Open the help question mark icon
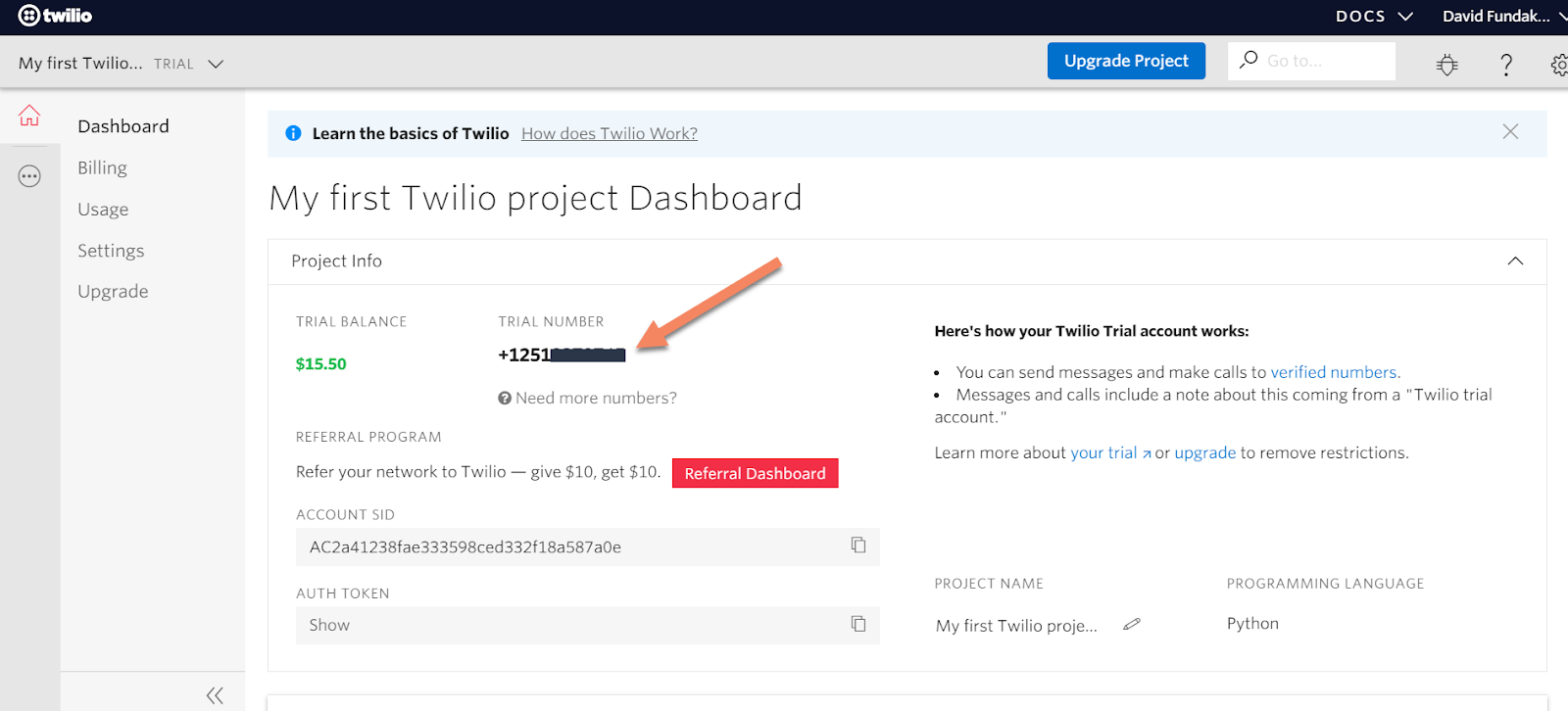The image size is (1568, 711). (x=1506, y=65)
